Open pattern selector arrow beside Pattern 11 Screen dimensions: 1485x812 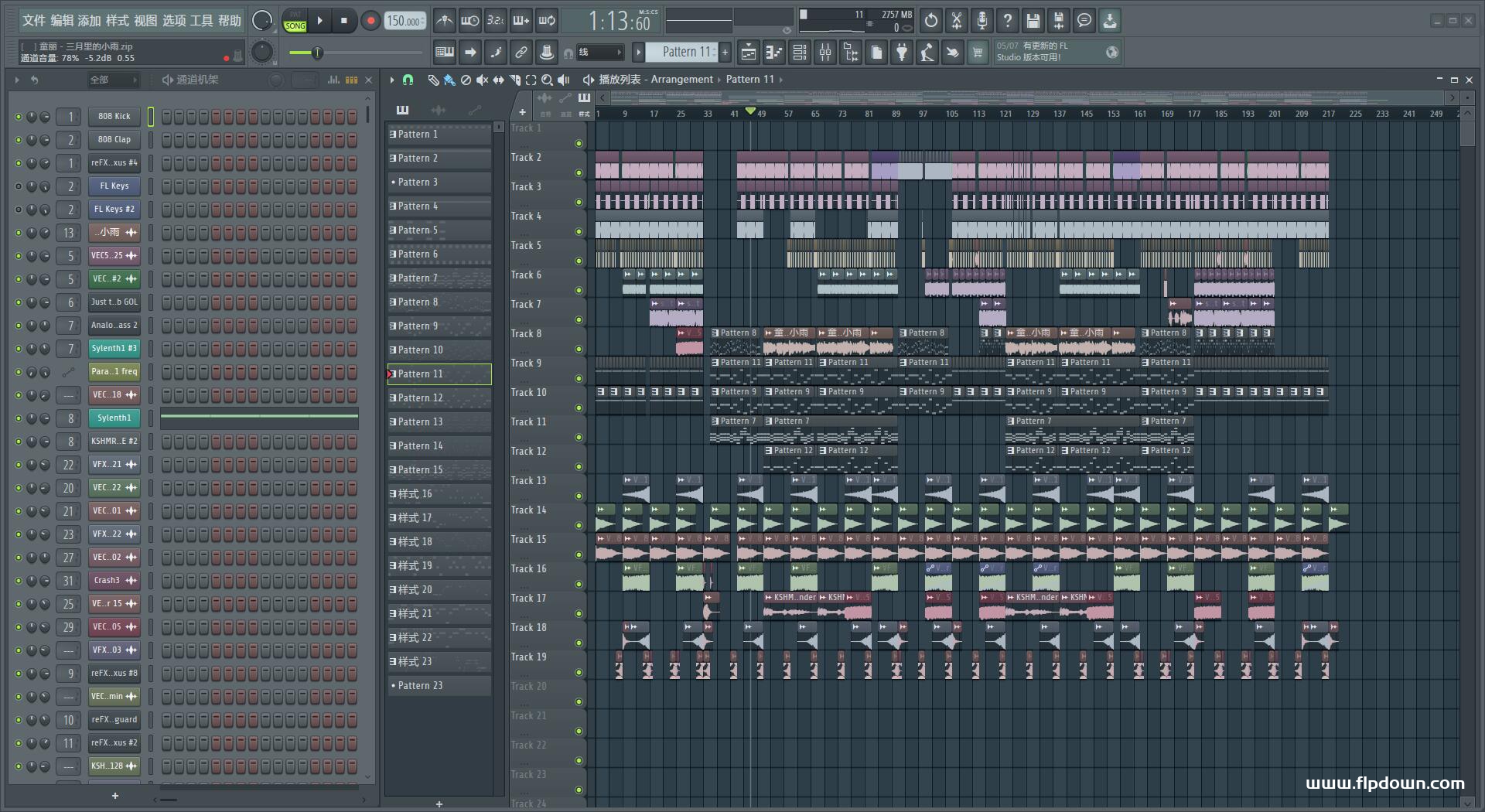pos(638,53)
